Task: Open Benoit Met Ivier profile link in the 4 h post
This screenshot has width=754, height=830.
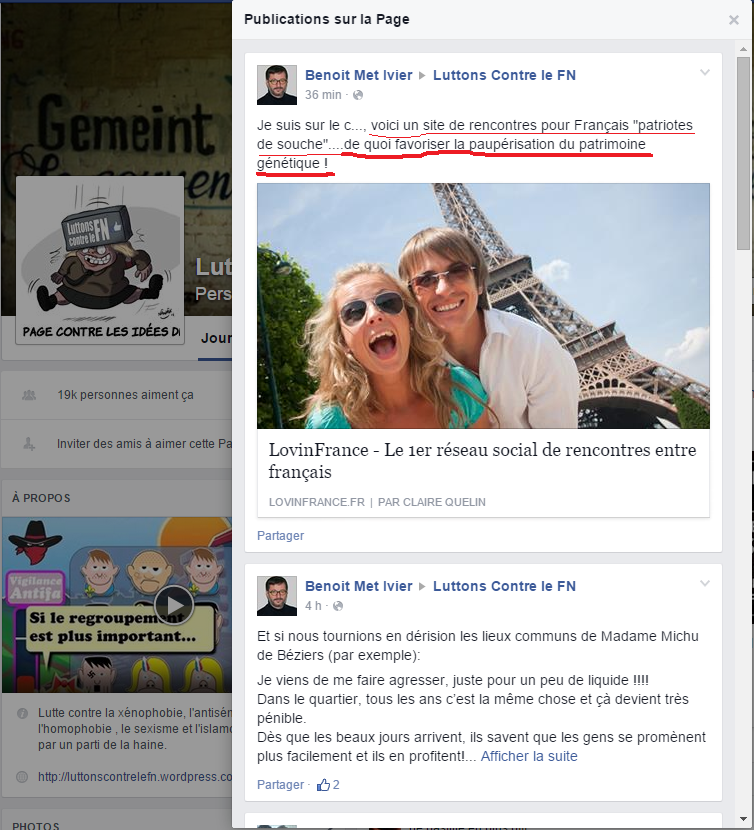Action: tap(358, 586)
